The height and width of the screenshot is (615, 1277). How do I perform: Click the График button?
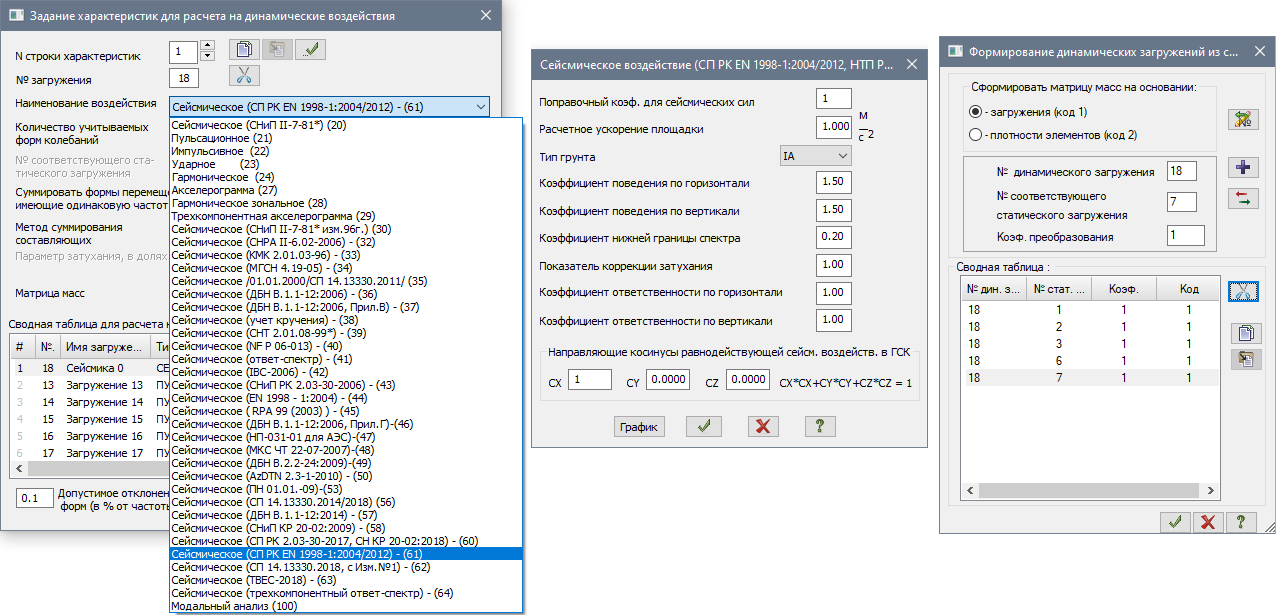[x=639, y=426]
